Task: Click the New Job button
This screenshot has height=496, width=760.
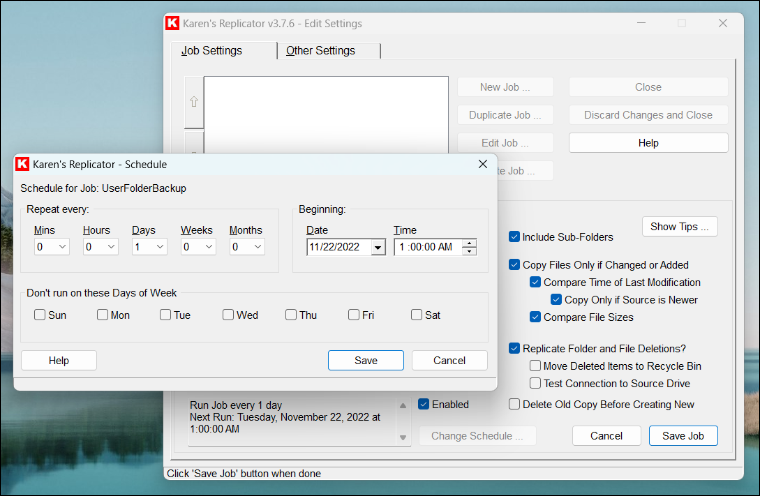Action: pyautogui.click(x=505, y=87)
